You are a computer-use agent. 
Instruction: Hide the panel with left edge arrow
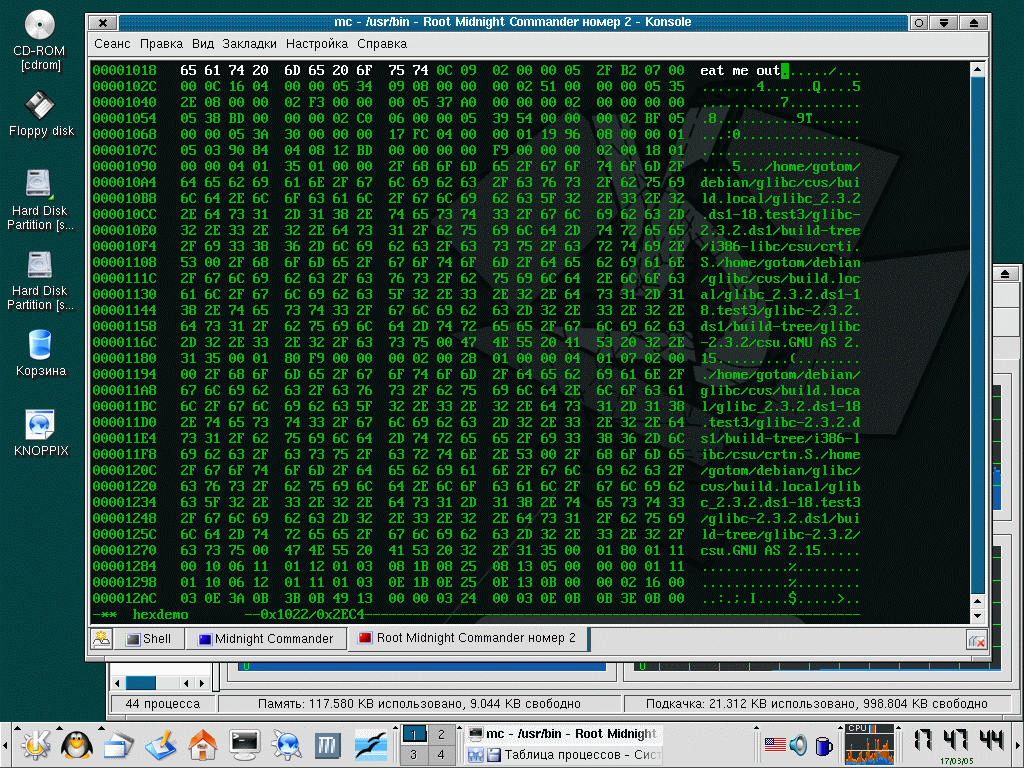tap(5, 745)
